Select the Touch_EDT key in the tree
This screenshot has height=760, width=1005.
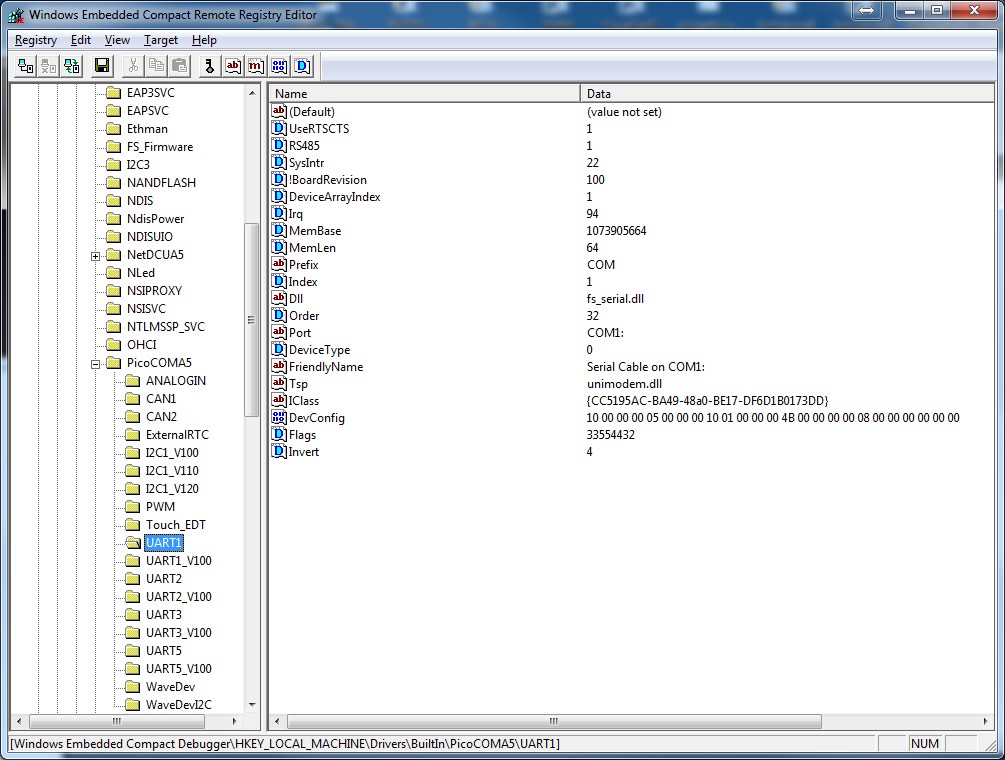(176, 525)
